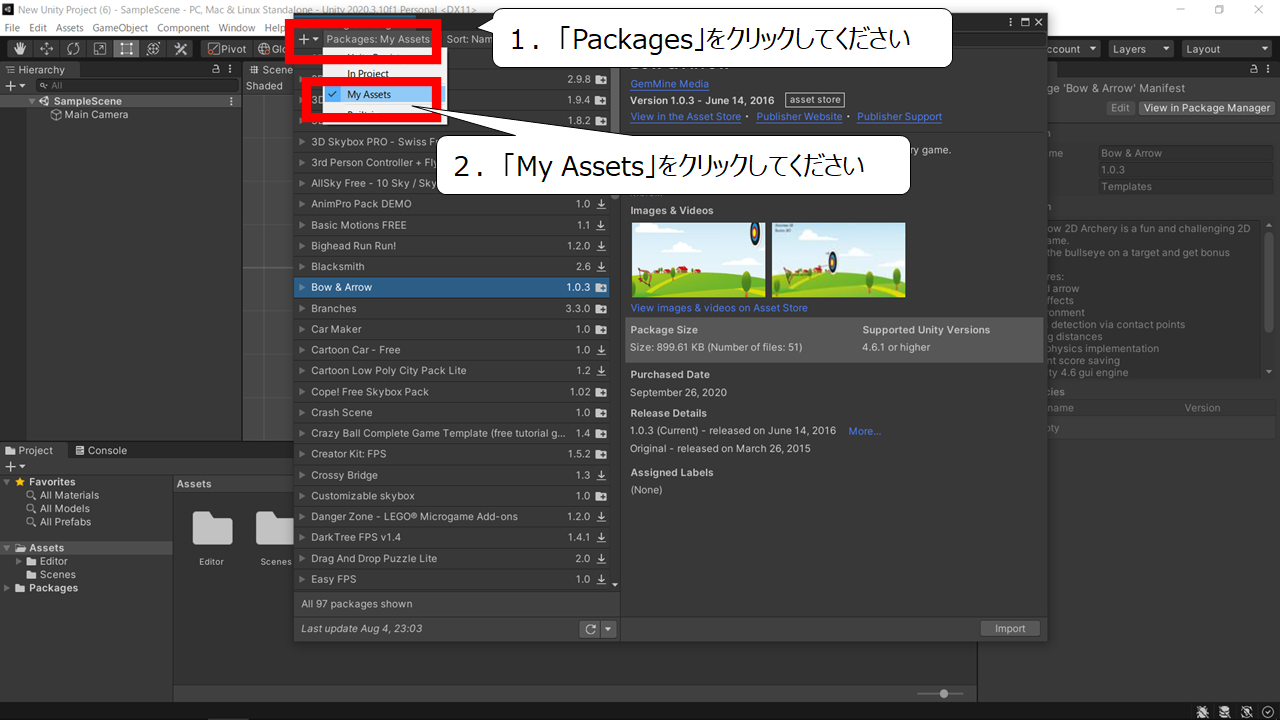1280x720 pixels.
Task: Open the File menu
Action: (x=12, y=28)
